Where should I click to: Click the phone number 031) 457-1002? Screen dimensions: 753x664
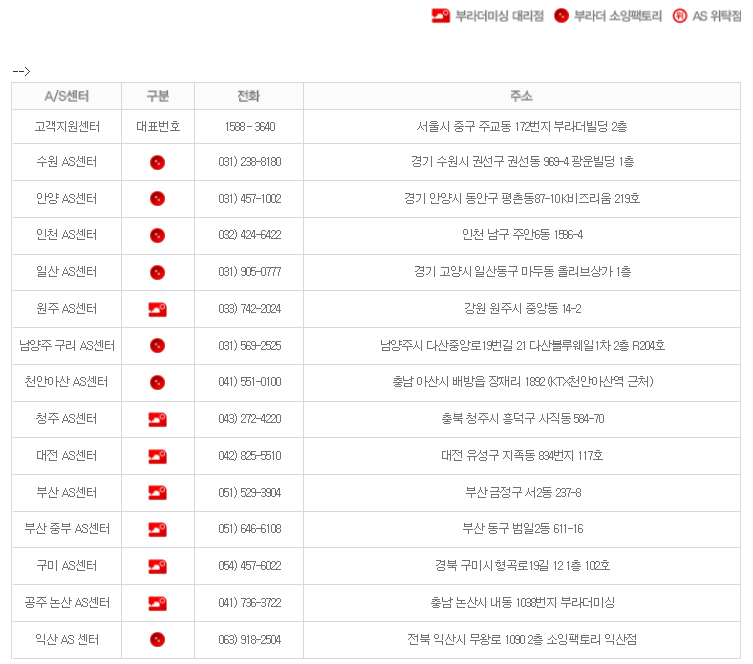tap(250, 198)
